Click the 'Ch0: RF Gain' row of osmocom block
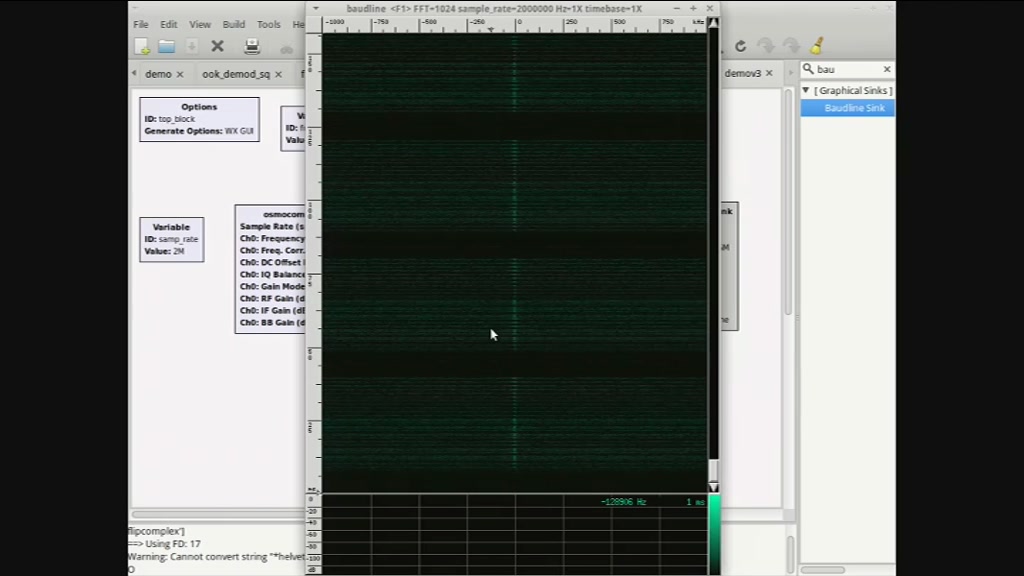The height and width of the screenshot is (576, 1024). (x=272, y=298)
